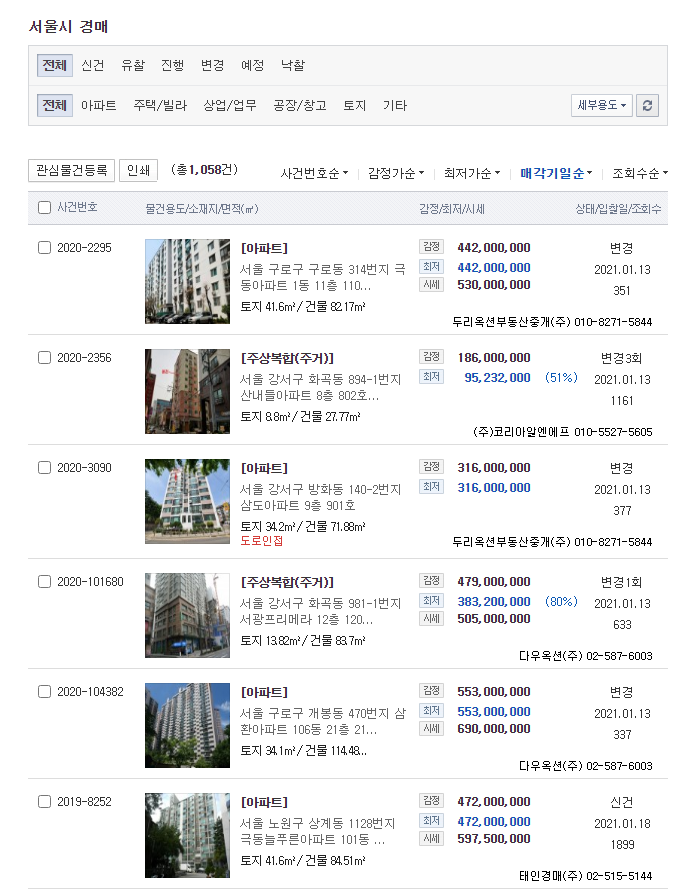Open case number 2020-2356

pos(84,358)
